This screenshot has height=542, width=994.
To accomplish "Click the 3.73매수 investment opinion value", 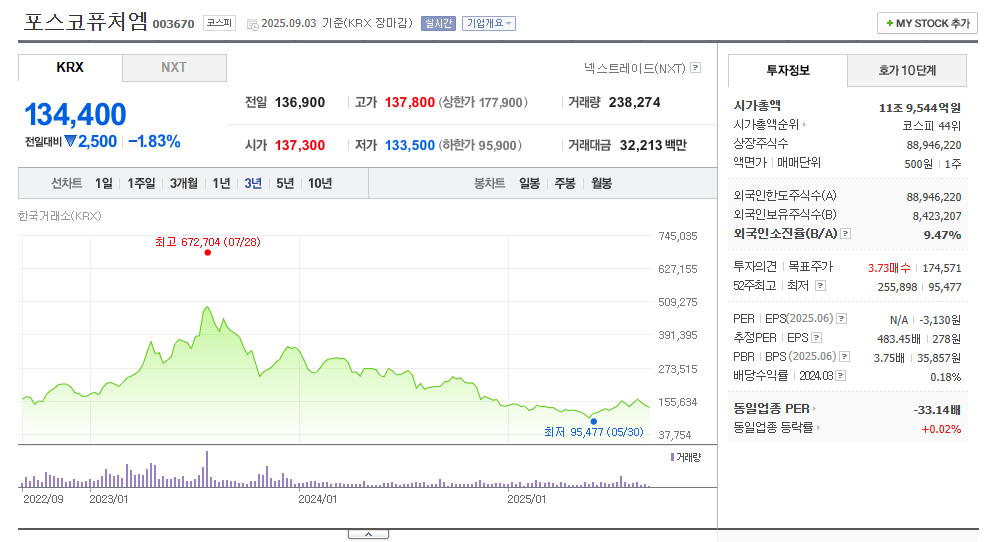I will [889, 268].
